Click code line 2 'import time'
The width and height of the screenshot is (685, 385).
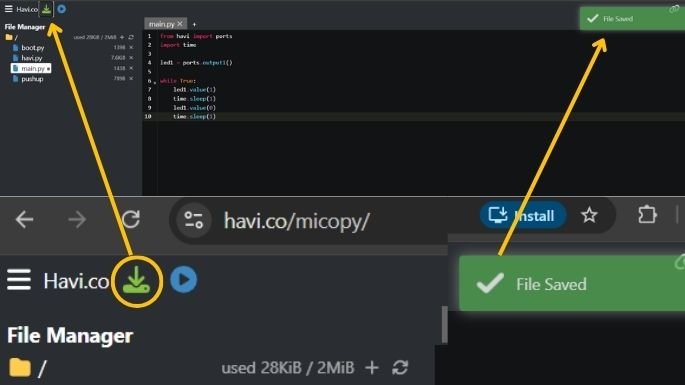(x=178, y=45)
